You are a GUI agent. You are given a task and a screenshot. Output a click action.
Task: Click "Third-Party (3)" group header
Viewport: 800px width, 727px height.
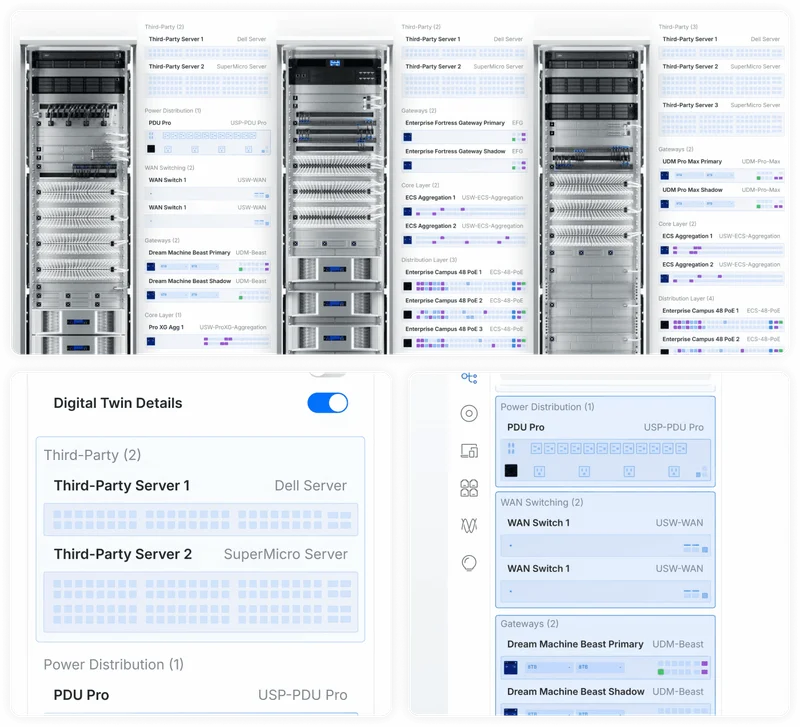[x=678, y=27]
